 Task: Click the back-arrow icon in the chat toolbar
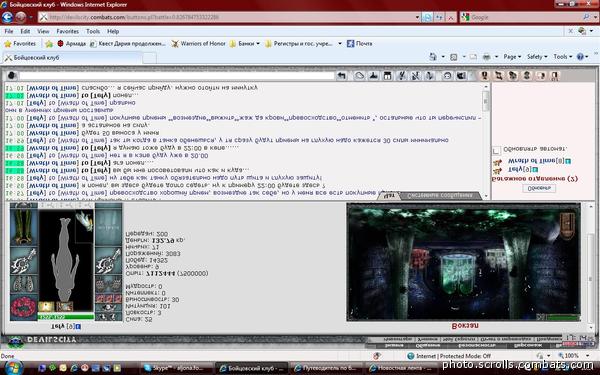tap(341, 76)
